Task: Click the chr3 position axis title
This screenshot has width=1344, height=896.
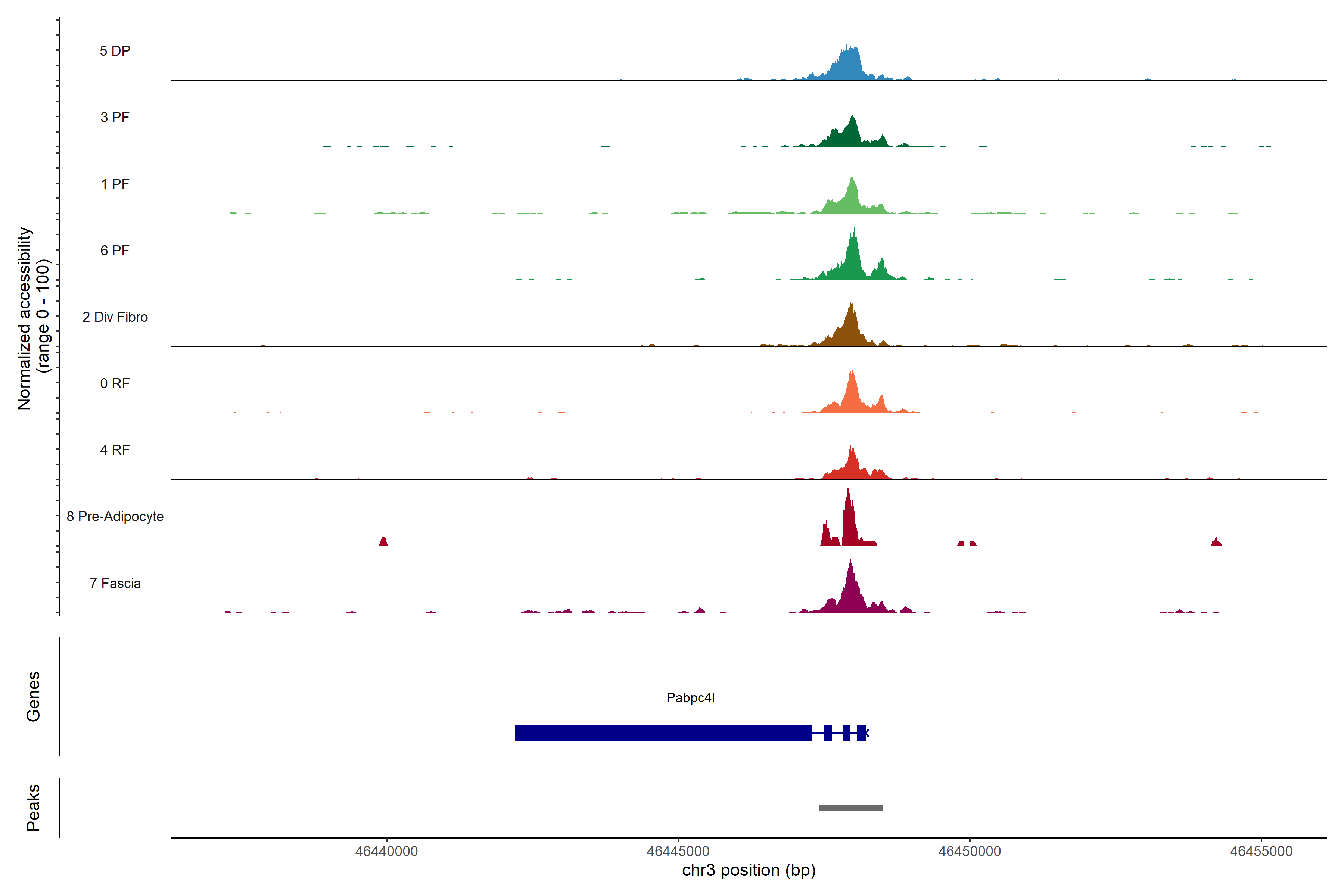Action: (x=749, y=870)
